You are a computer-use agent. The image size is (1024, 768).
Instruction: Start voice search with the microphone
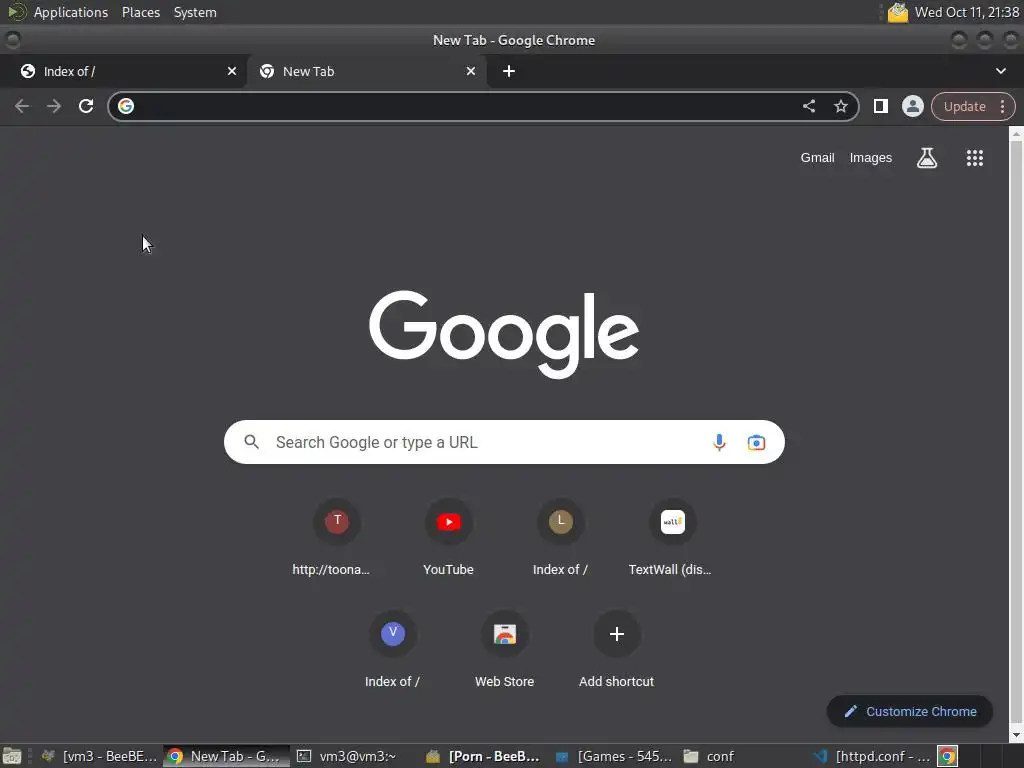[719, 442]
